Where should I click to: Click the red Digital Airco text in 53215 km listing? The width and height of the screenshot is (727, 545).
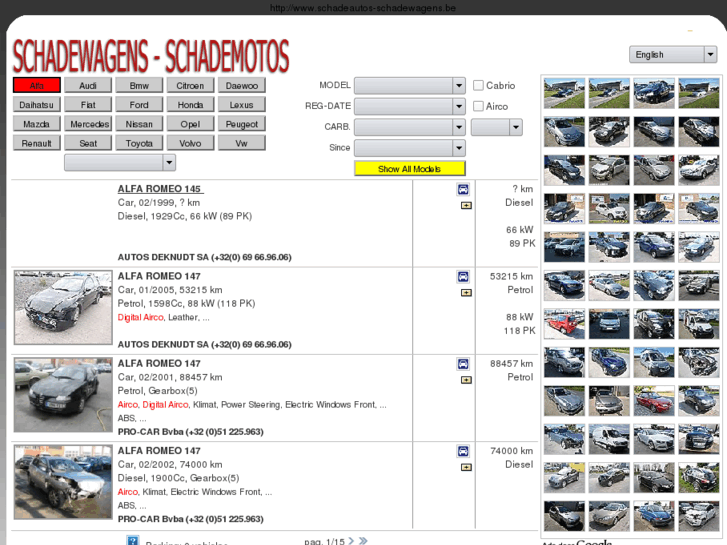(x=140, y=317)
